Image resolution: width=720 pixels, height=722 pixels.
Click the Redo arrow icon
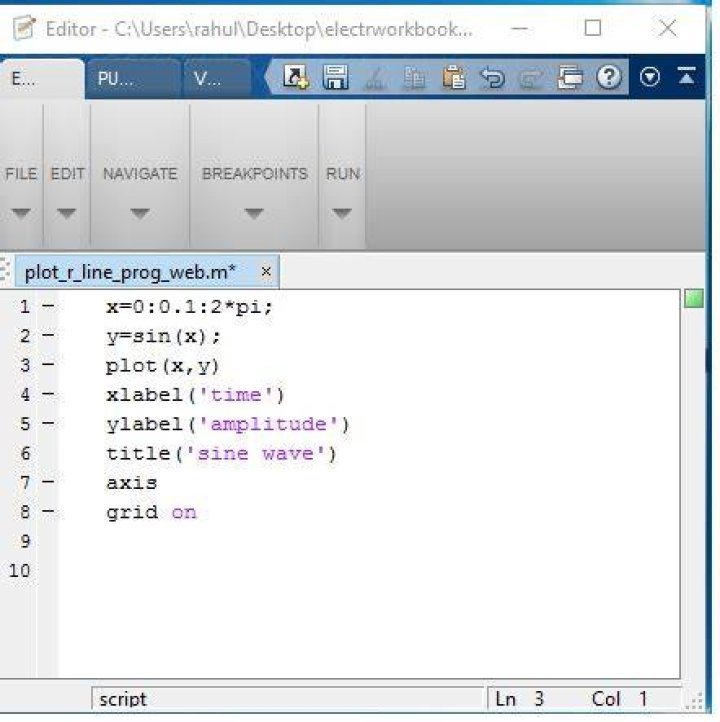tap(532, 78)
